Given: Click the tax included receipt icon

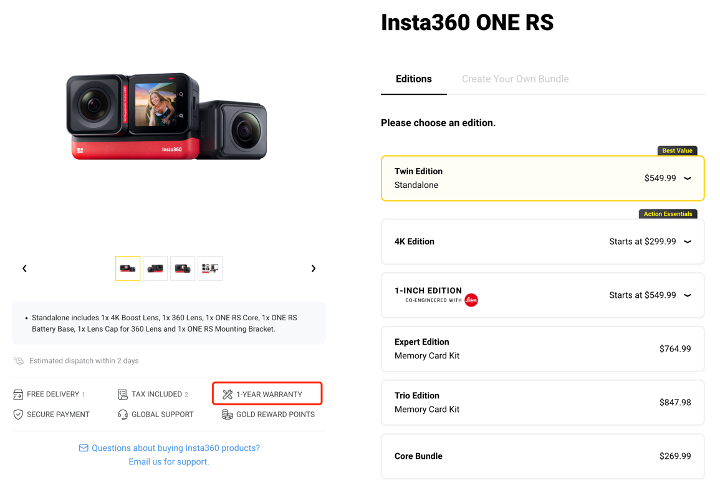Looking at the screenshot, I should coord(123,395).
